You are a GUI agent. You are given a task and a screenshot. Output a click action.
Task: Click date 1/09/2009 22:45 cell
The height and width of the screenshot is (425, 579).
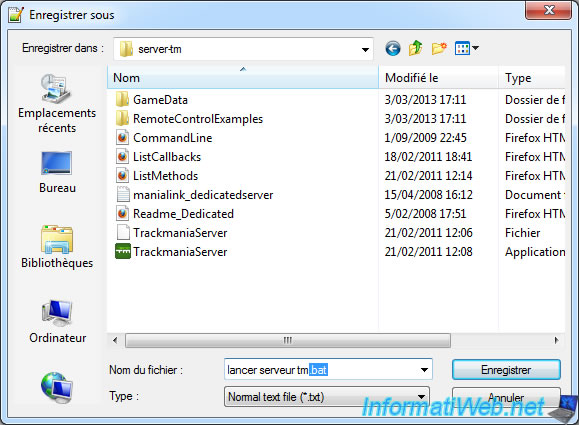tap(425, 138)
